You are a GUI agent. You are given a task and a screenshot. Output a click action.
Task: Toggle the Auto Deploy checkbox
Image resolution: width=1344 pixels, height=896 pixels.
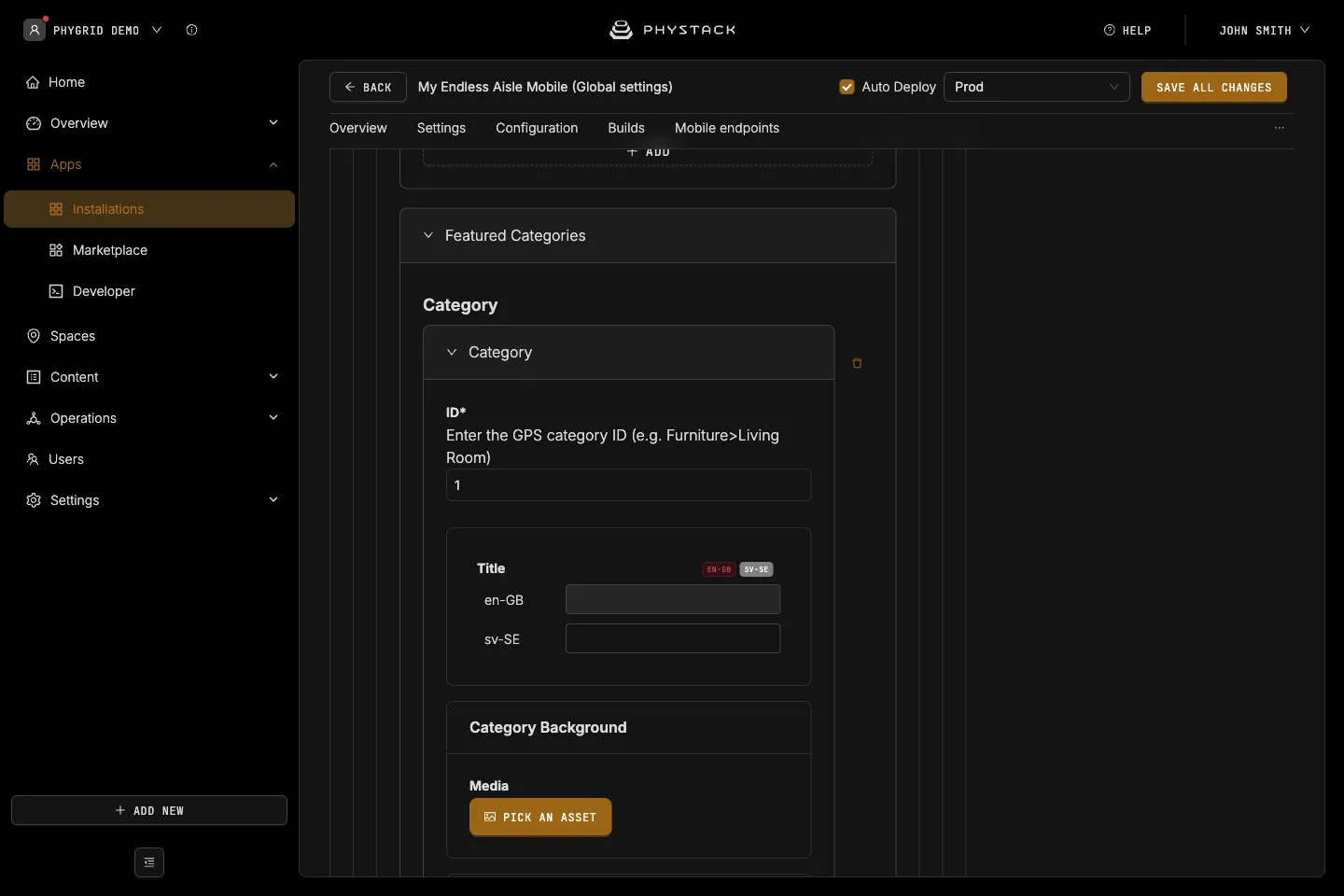(x=847, y=87)
